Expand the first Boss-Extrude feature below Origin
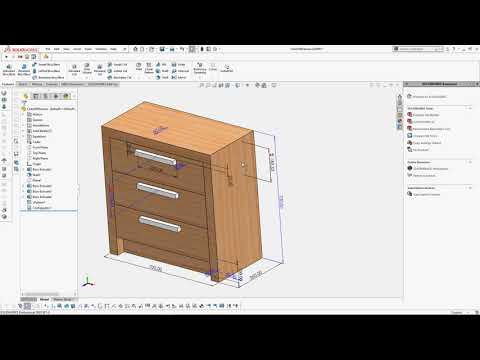This screenshot has height=360, width=480. click(x=24, y=169)
